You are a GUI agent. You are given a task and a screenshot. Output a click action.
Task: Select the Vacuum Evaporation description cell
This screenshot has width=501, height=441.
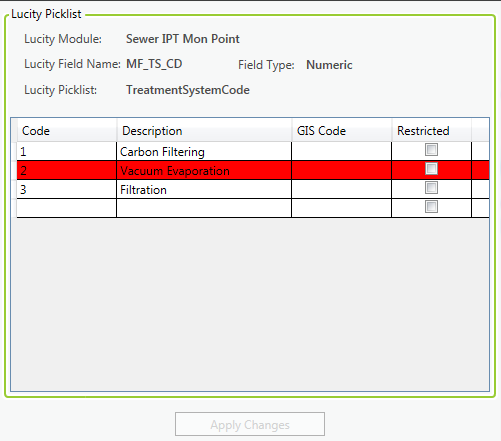(204, 171)
